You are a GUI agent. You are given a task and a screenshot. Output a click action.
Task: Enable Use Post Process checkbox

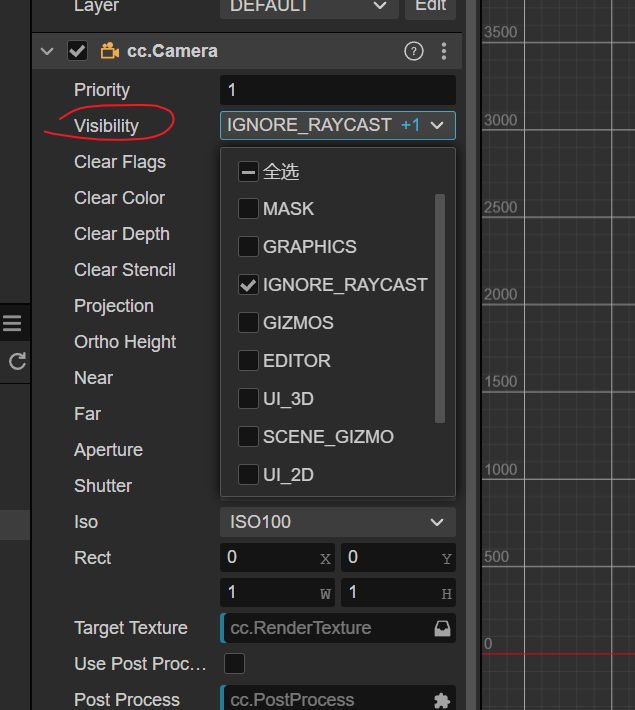pyautogui.click(x=234, y=664)
